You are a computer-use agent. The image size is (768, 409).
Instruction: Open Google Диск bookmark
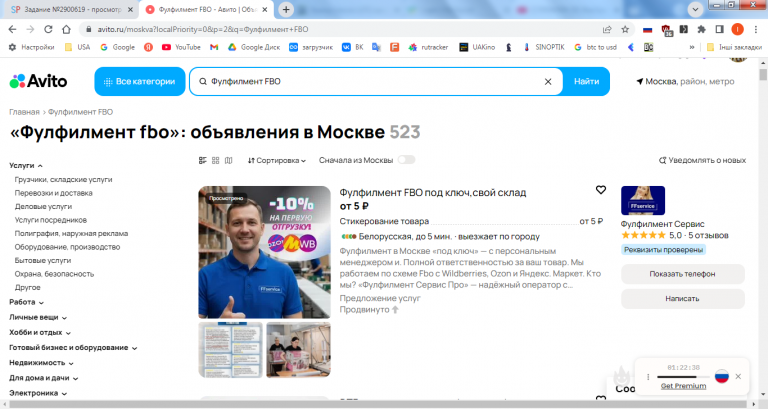254,47
